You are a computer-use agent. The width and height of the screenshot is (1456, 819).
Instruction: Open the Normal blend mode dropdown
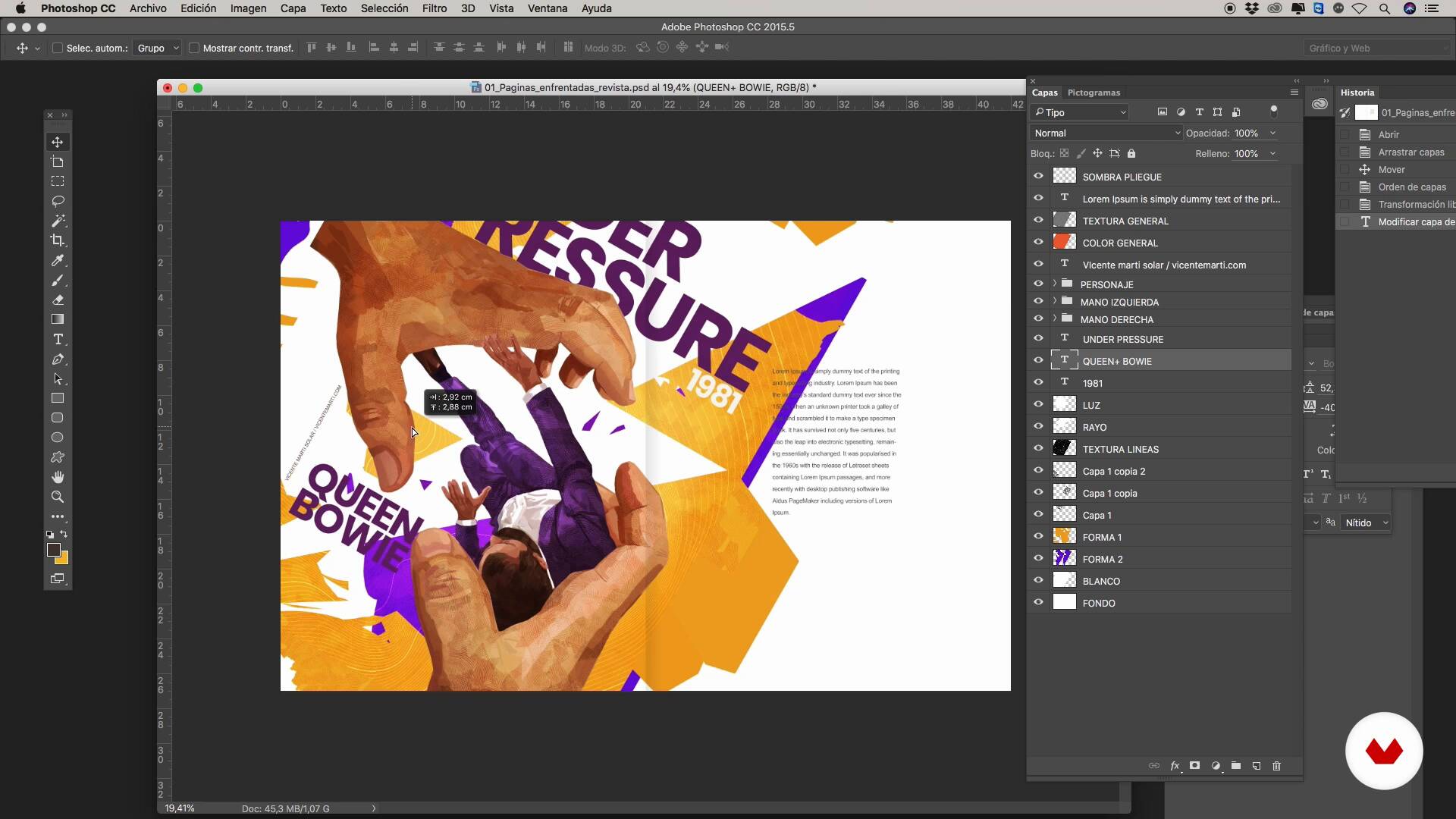(x=1106, y=133)
